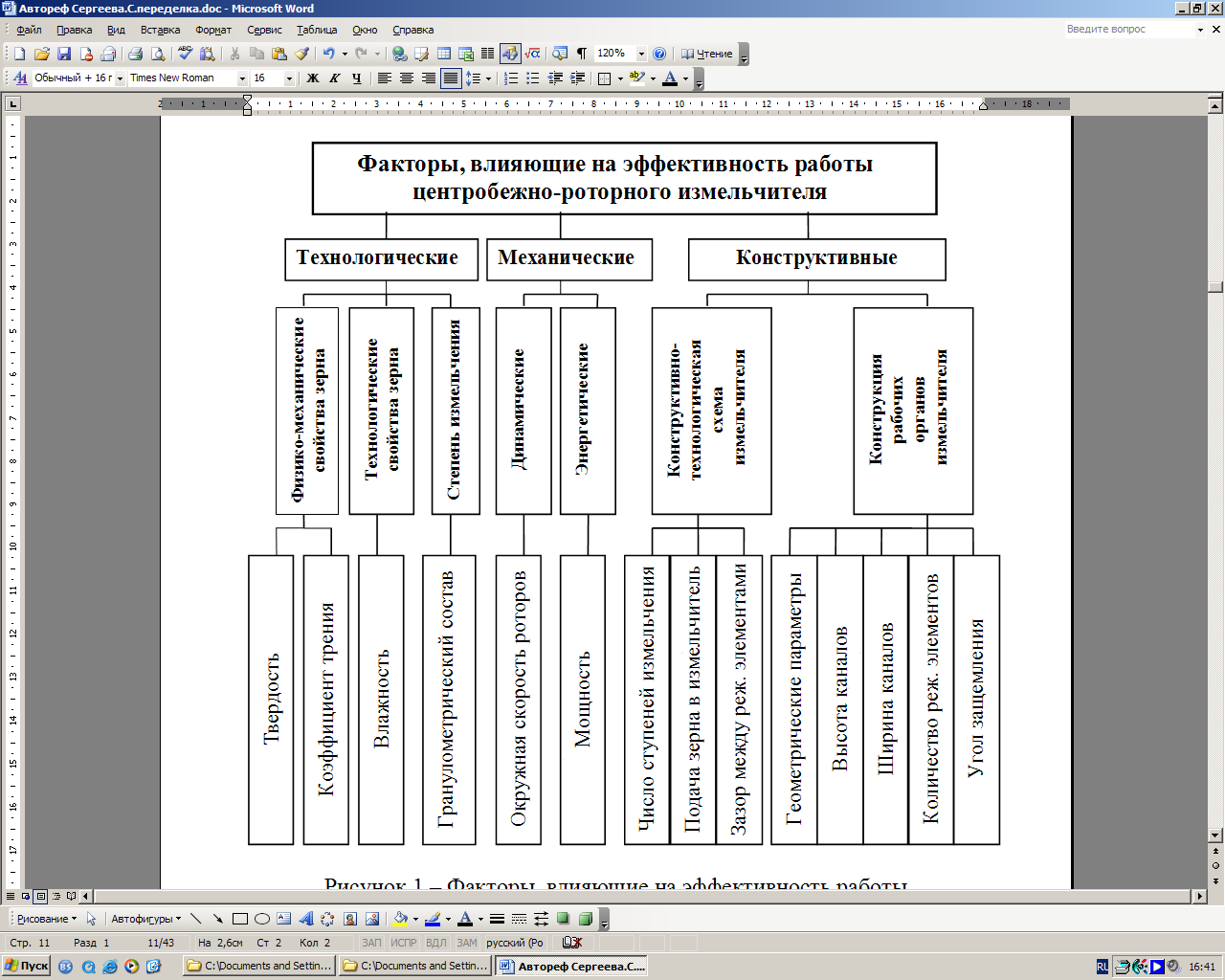Save the document with floppy icon
1225x980 pixels.
click(x=64, y=54)
